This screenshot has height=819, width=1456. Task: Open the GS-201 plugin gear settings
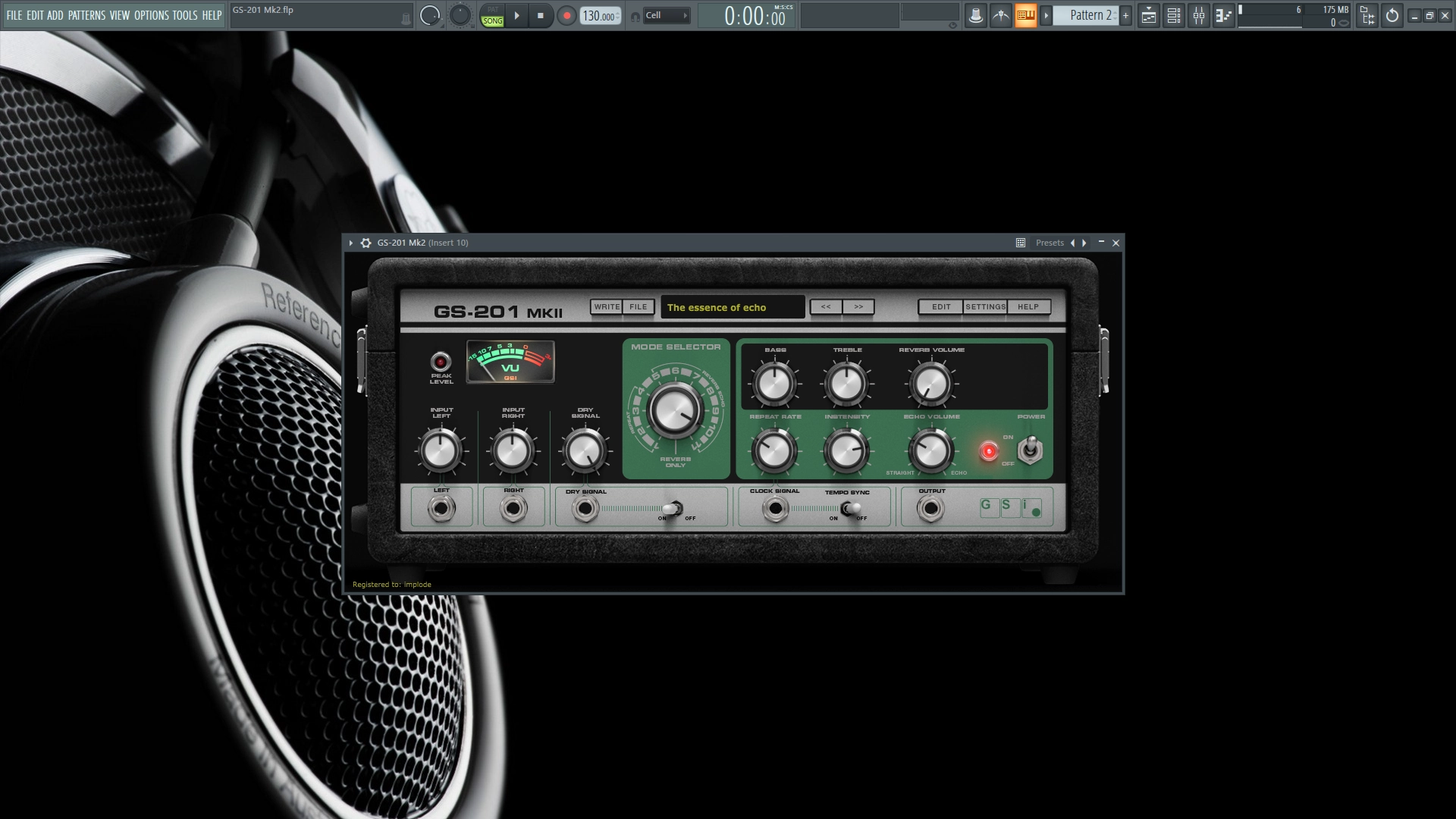[366, 243]
